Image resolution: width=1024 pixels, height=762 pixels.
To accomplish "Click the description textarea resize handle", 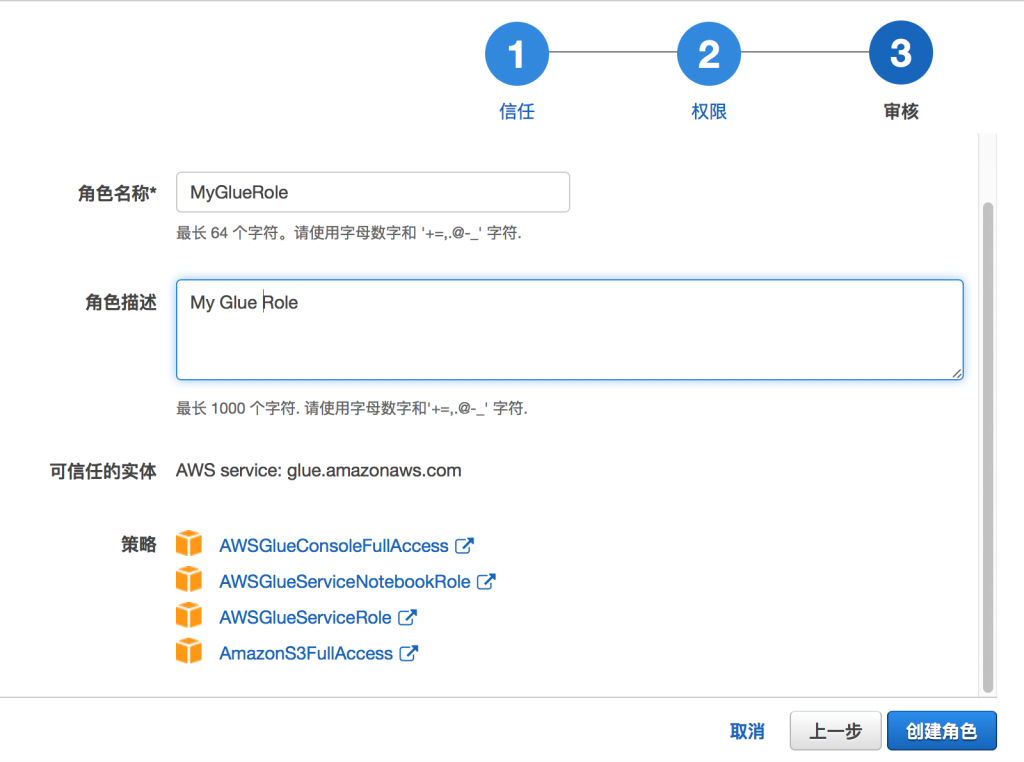I will click(956, 373).
